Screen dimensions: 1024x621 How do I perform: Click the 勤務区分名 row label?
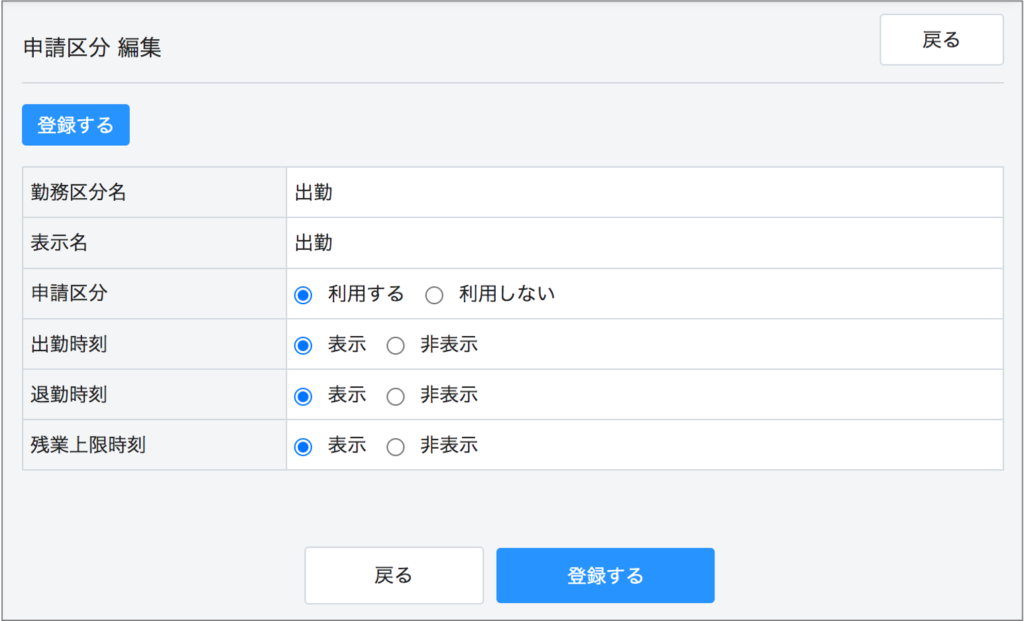78,193
